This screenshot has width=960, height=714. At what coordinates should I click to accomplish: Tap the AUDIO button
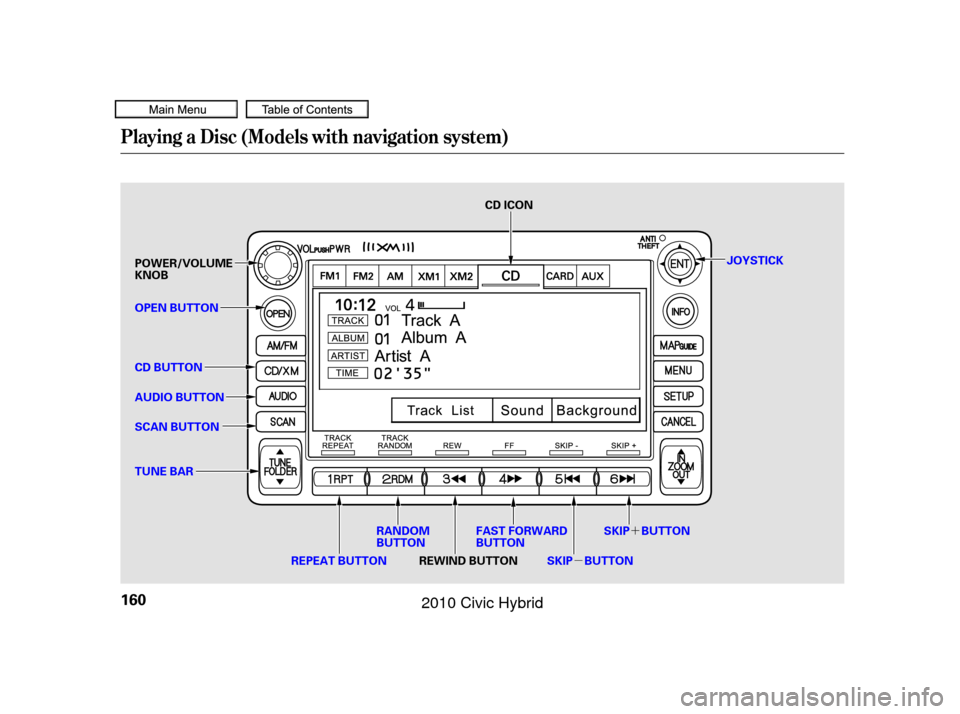[x=281, y=397]
